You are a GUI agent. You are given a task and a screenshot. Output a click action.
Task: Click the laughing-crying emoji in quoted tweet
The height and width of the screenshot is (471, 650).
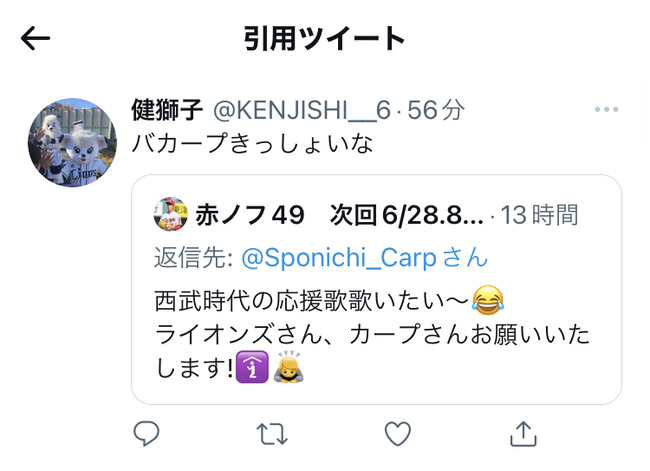click(488, 299)
